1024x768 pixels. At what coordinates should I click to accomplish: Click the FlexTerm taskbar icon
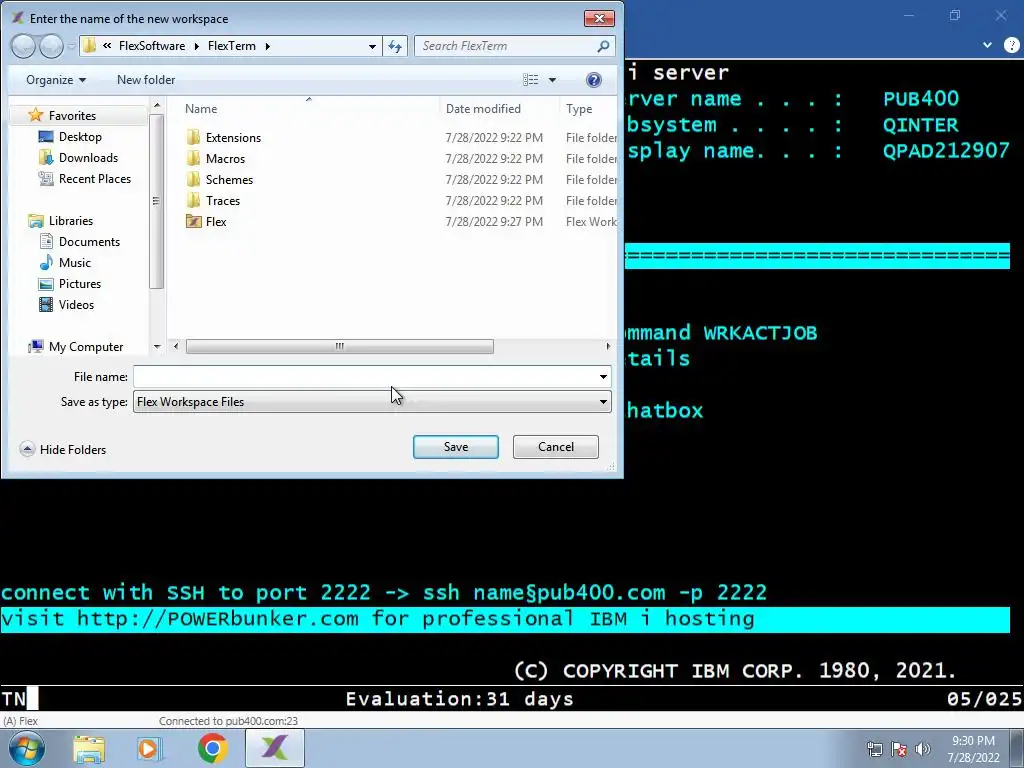click(275, 748)
